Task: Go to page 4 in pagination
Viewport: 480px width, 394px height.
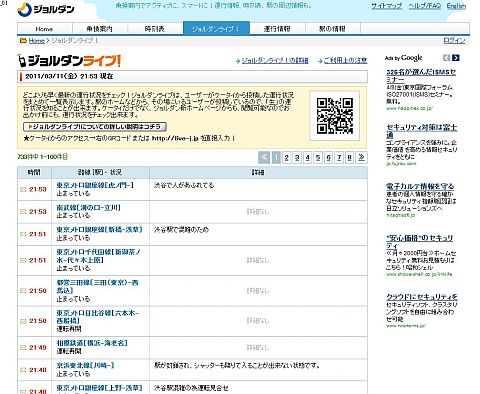Action: [x=307, y=157]
